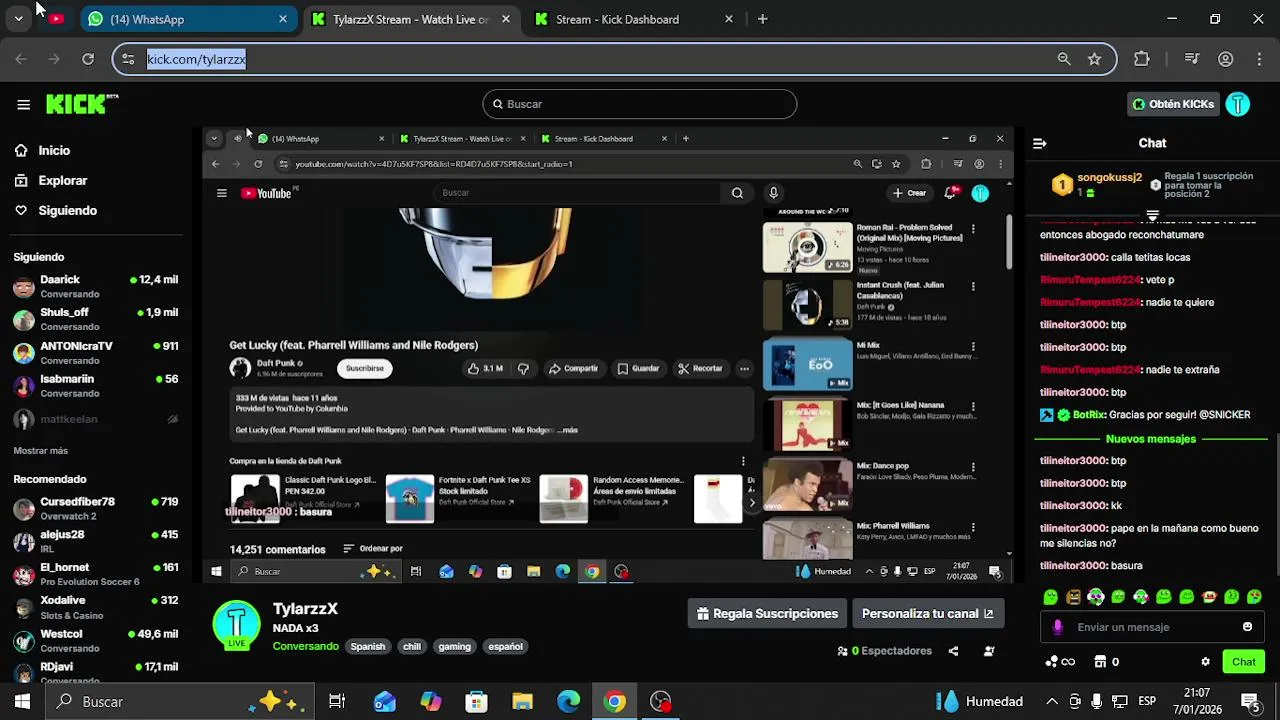1280x720 pixels.
Task: Bookmark this page with star icon
Action: tap(1094, 59)
